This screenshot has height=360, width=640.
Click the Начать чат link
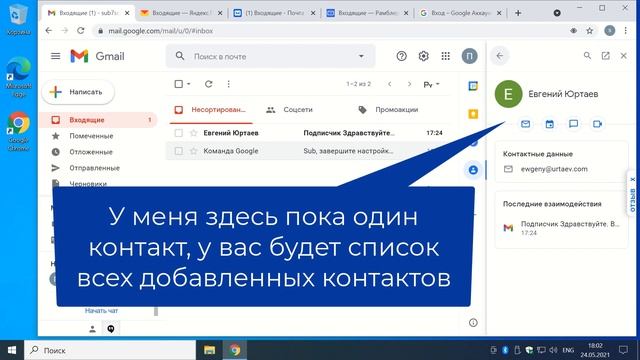[x=101, y=311]
